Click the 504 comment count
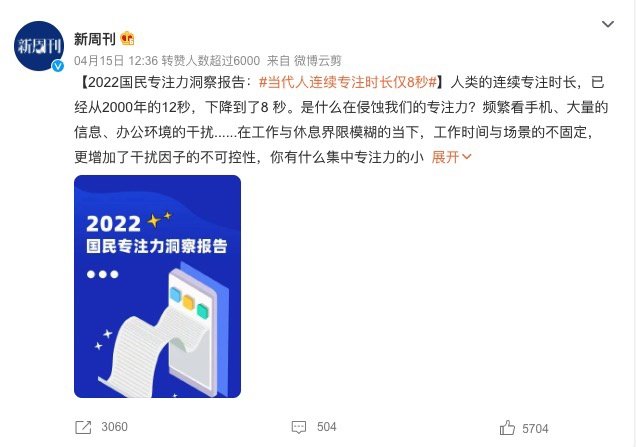The image size is (636, 447). coord(327,427)
